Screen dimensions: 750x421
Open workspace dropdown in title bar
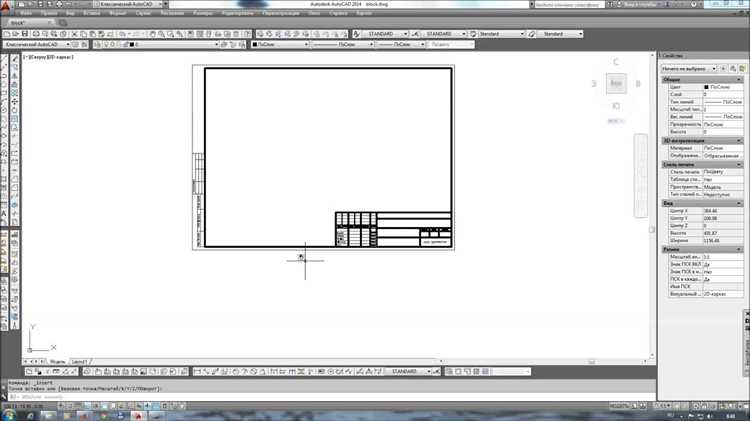(129, 4)
